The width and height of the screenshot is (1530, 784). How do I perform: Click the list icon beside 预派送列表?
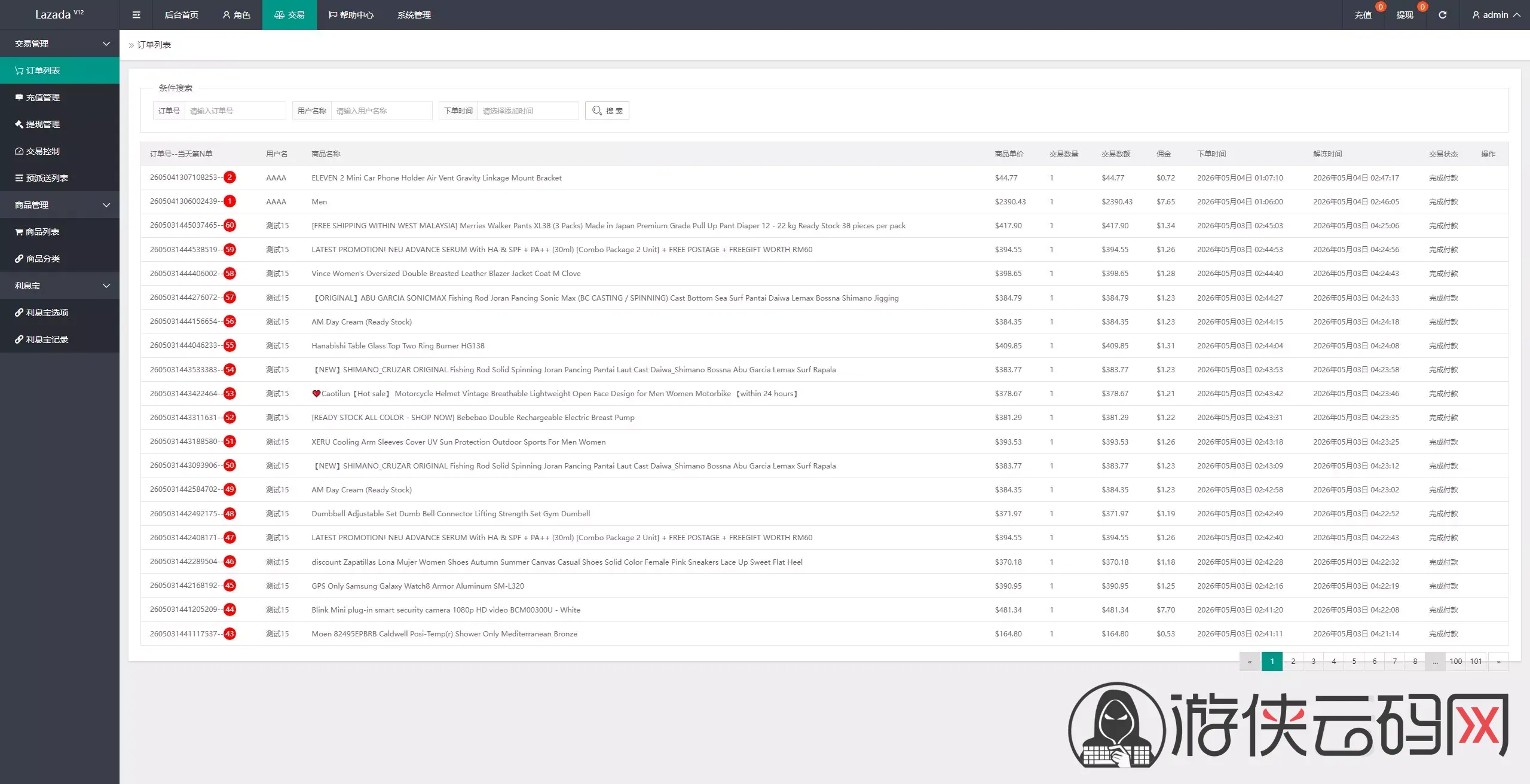[19, 178]
